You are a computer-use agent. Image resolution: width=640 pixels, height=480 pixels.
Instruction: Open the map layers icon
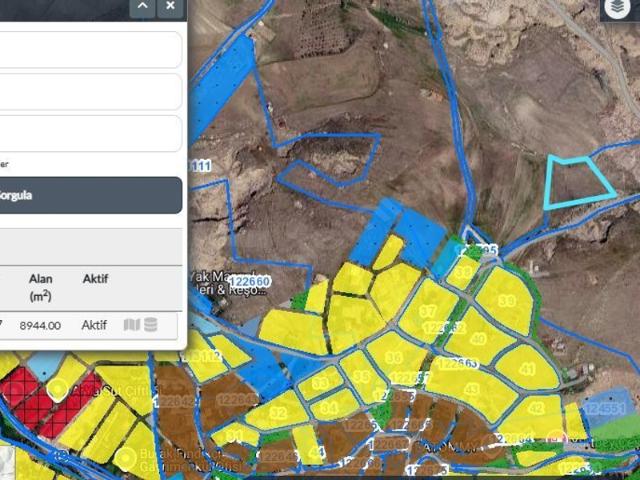coord(617,8)
